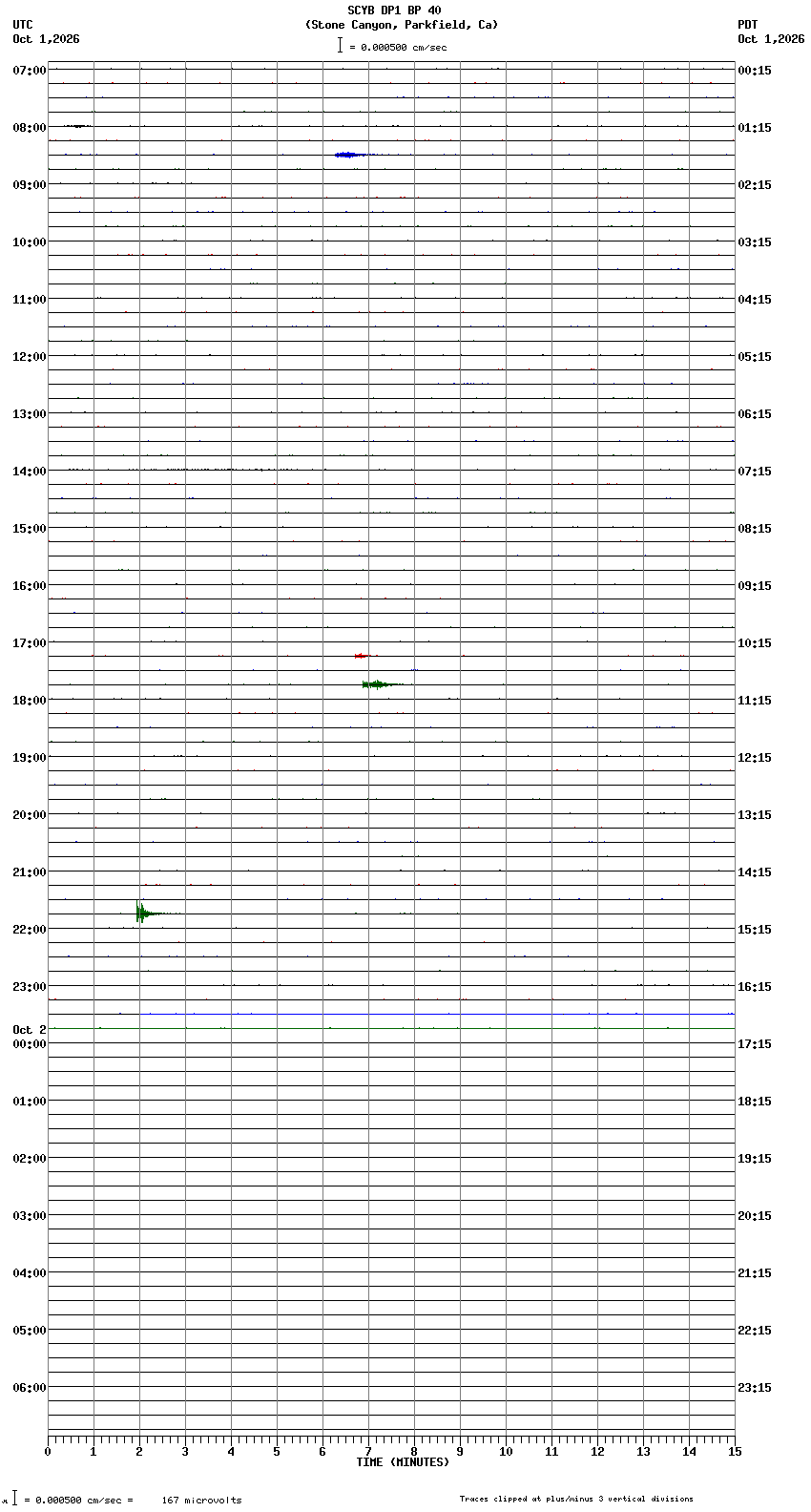Select the "07:00" UTC row label
Screen dimensions: 811x1512
click(x=30, y=71)
